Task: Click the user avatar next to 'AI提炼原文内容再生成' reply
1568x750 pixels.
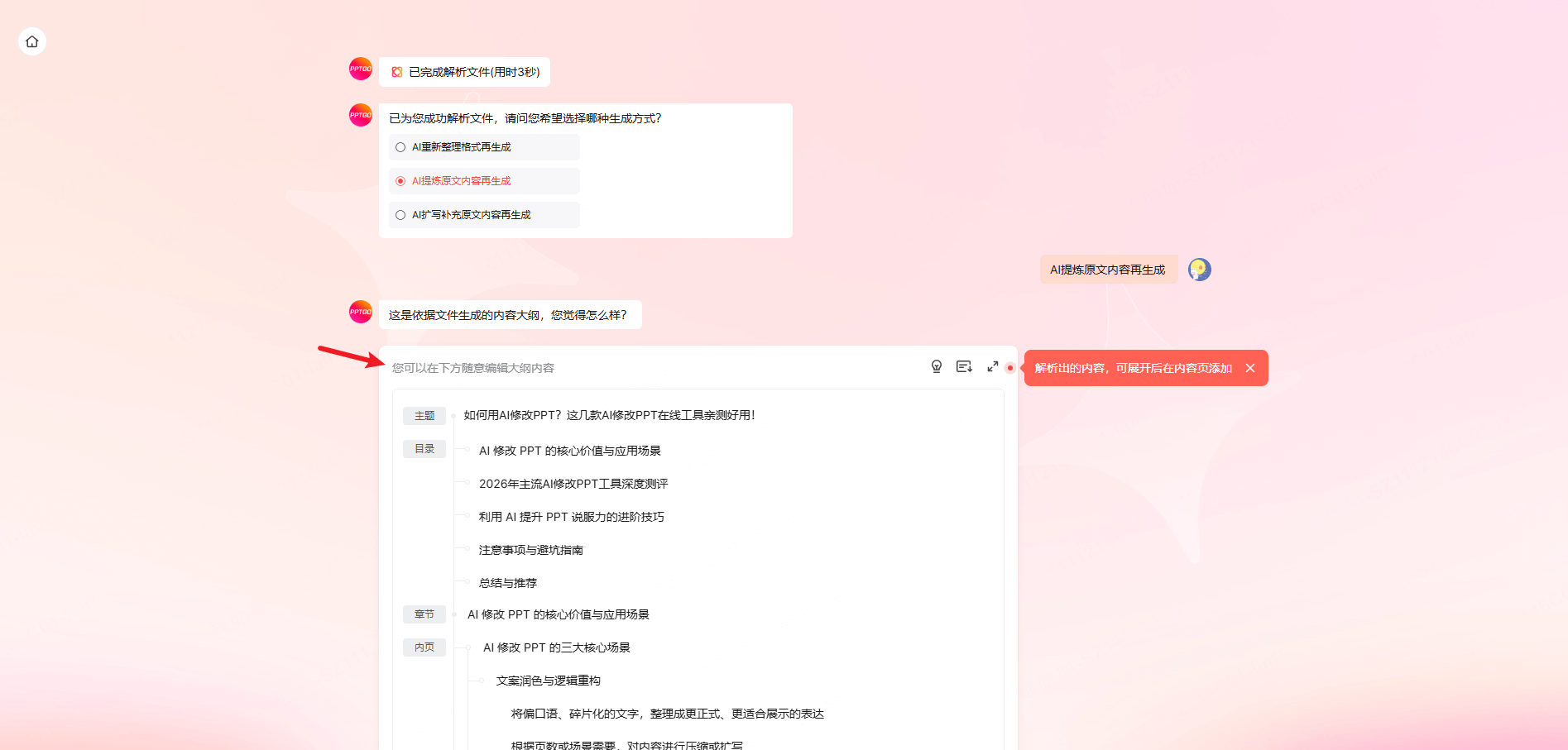Action: click(x=1199, y=269)
